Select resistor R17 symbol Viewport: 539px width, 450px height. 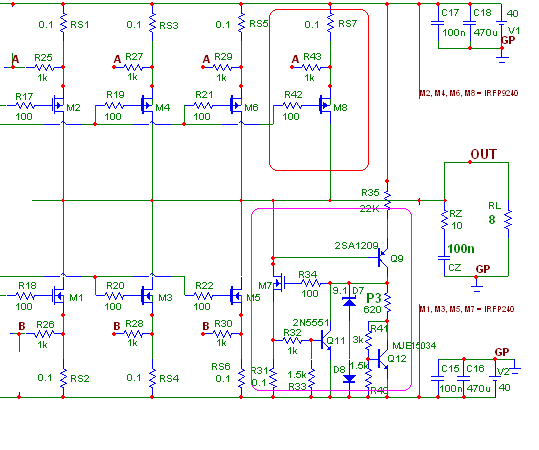(25, 105)
